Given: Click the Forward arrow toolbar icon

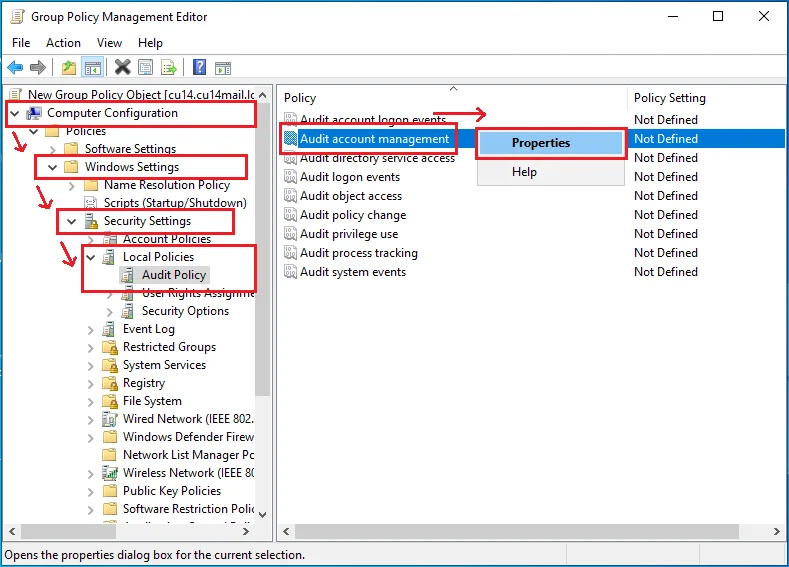Looking at the screenshot, I should tap(38, 67).
